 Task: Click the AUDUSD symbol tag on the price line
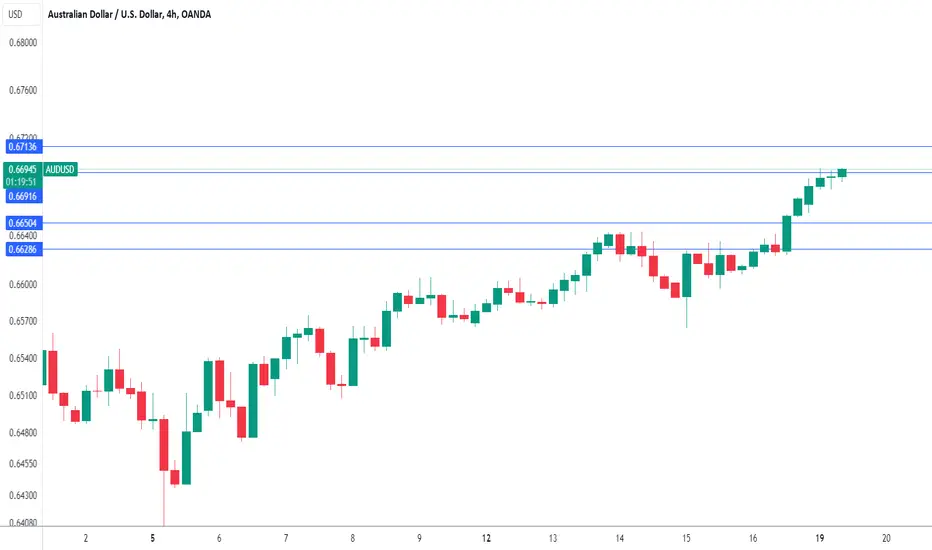pos(60,169)
